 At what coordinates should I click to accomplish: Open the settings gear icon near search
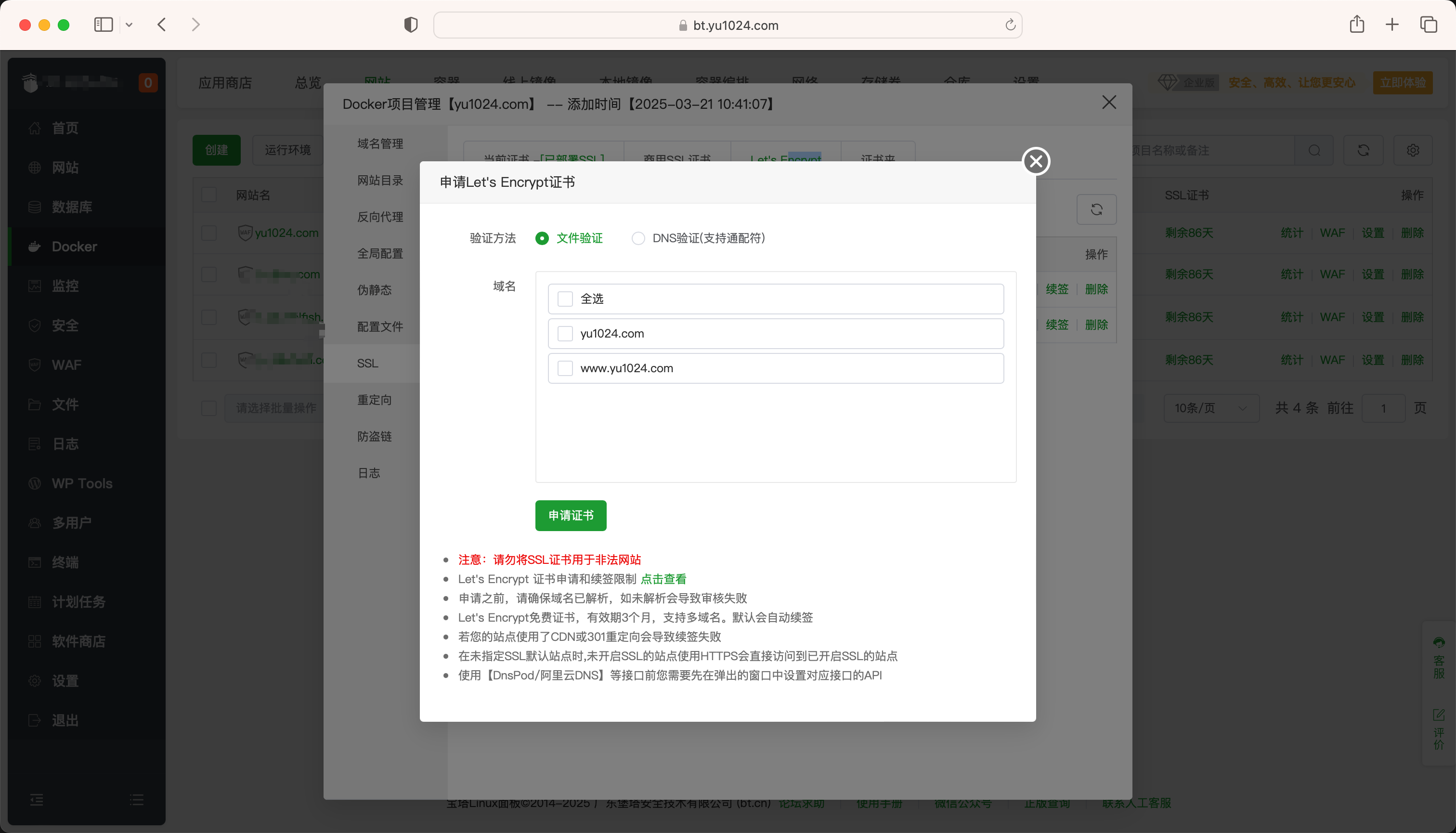coord(1413,150)
